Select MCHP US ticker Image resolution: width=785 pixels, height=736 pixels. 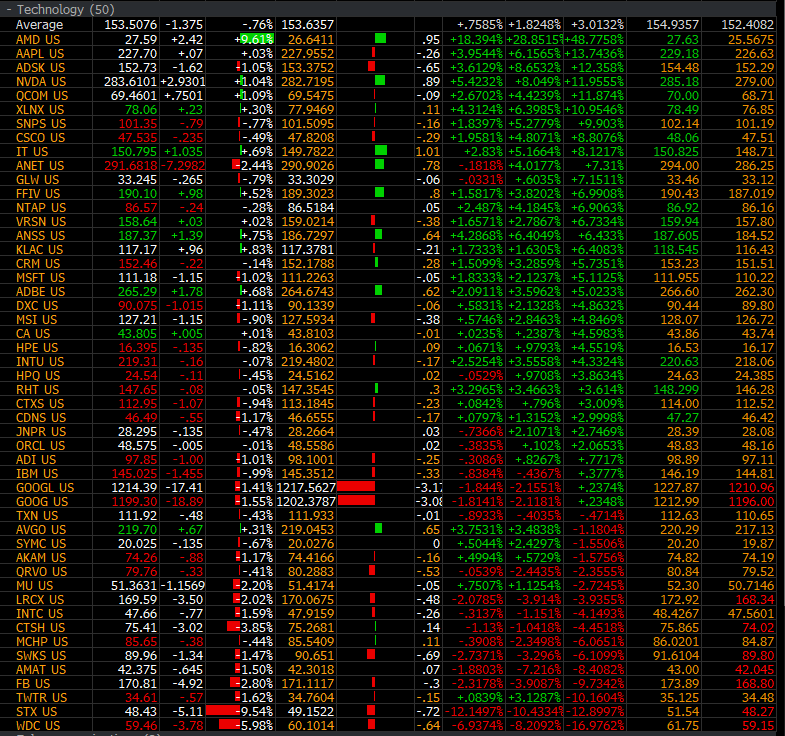click(42, 642)
